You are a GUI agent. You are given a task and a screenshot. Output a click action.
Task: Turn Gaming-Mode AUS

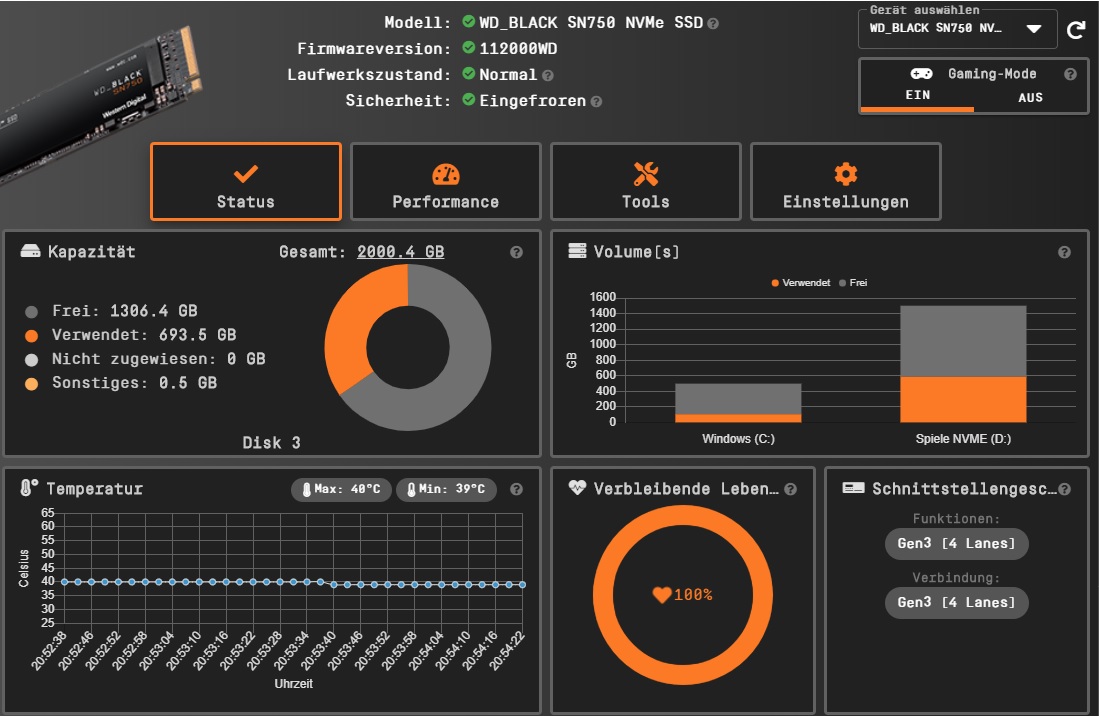click(1030, 97)
